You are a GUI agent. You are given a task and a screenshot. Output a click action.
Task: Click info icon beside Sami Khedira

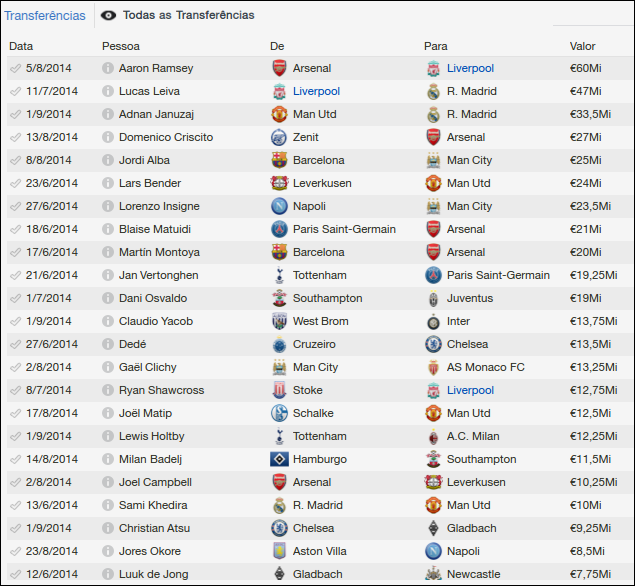click(108, 505)
